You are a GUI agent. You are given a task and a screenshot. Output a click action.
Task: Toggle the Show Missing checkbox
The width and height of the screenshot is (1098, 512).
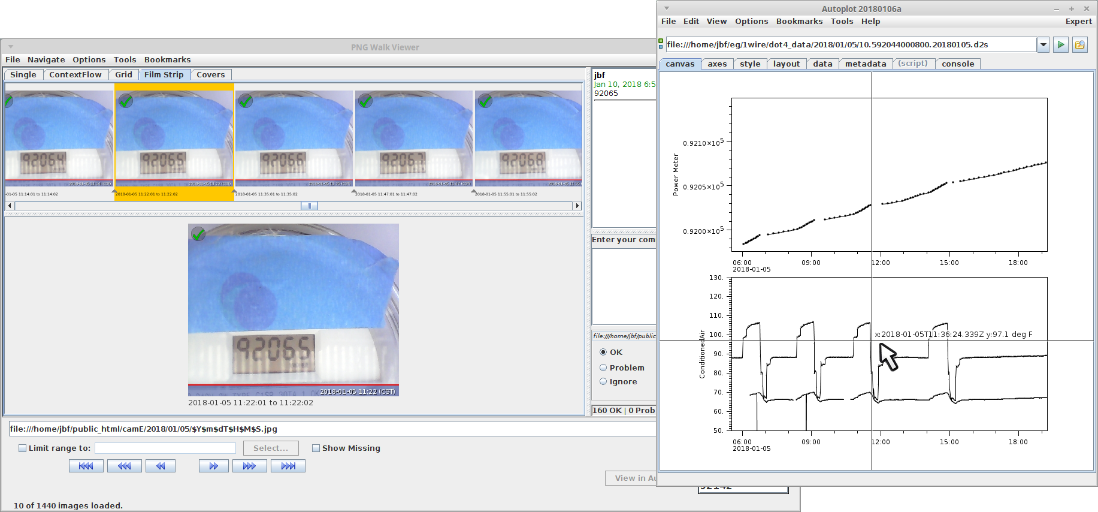pyautogui.click(x=316, y=448)
